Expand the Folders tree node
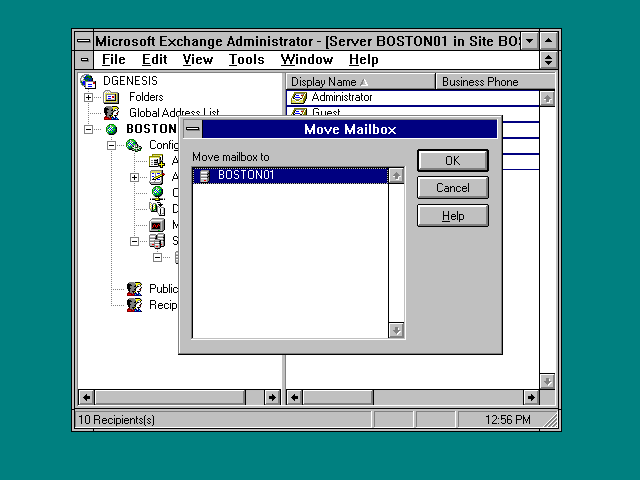Image resolution: width=640 pixels, height=480 pixels. 88,98
